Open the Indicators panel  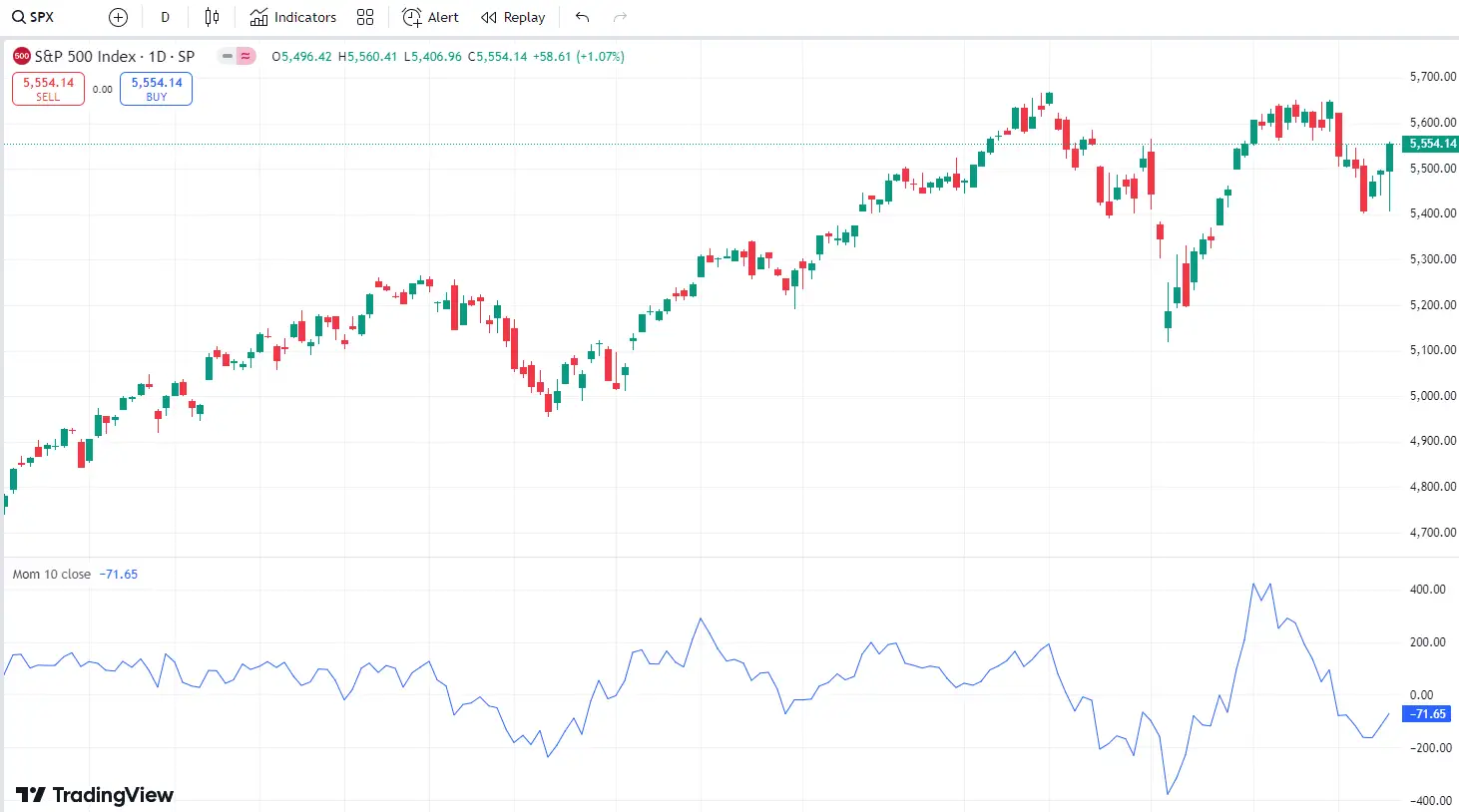(x=292, y=17)
